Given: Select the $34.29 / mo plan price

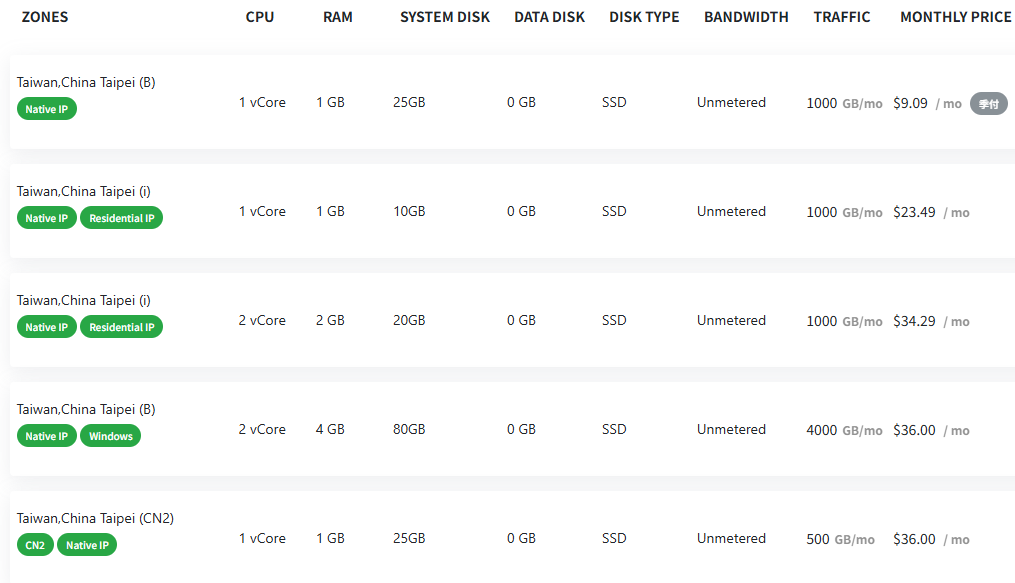Looking at the screenshot, I should [x=931, y=321].
